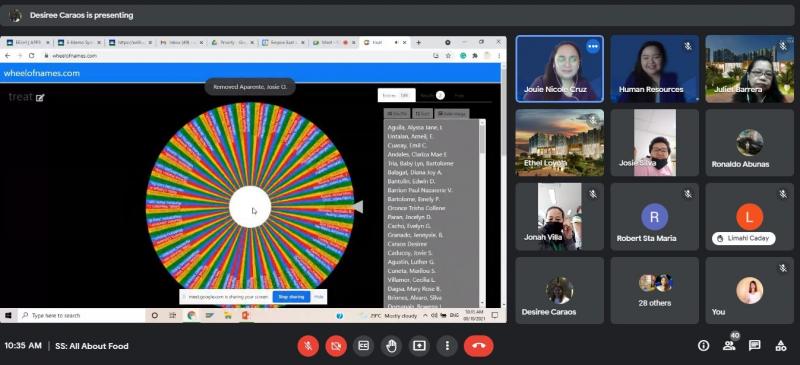Open a new browser tab
Viewport: 800px width, 365px height.
pyautogui.click(x=418, y=42)
